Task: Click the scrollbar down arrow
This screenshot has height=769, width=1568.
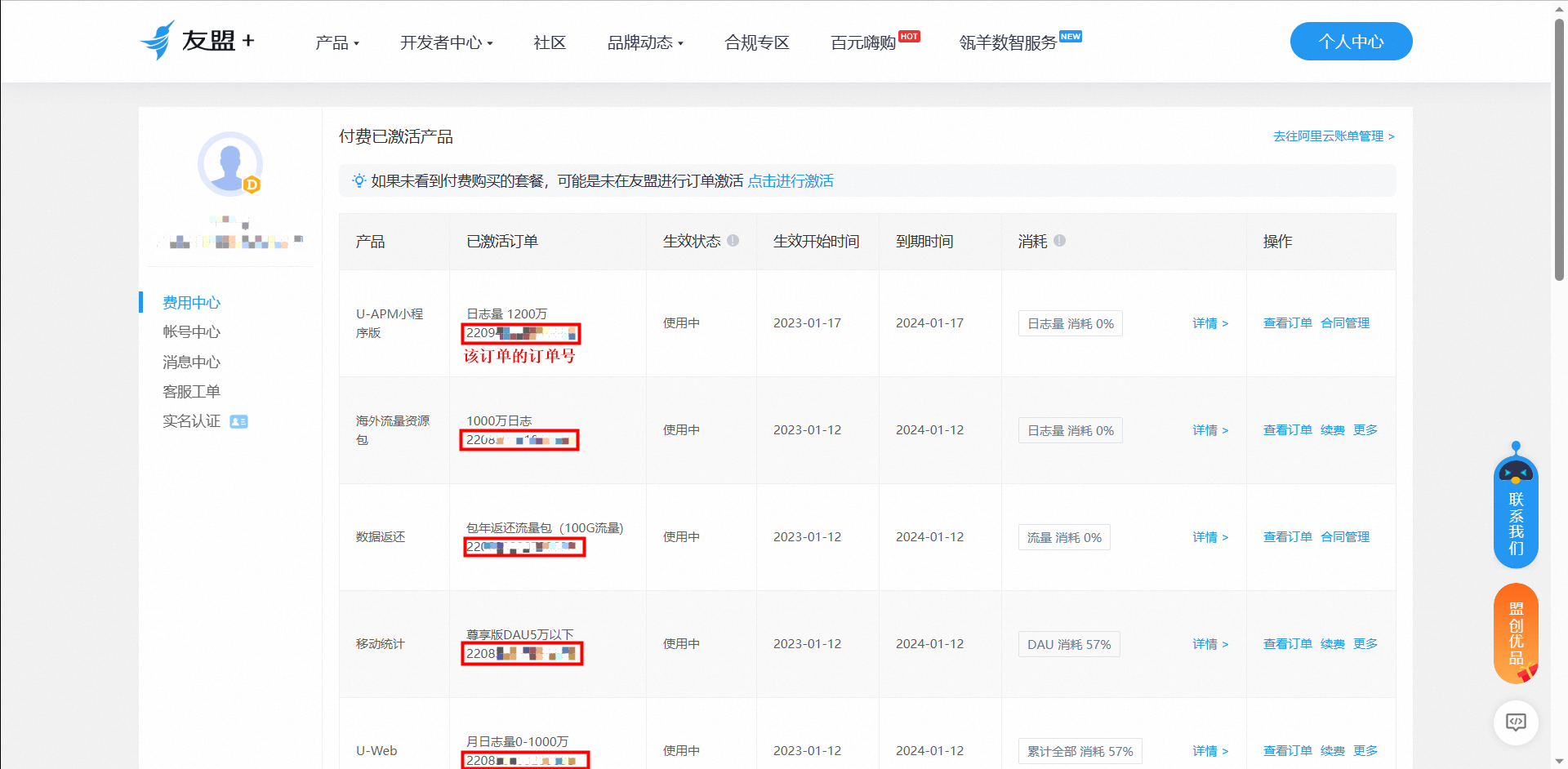Action: pos(1559,761)
